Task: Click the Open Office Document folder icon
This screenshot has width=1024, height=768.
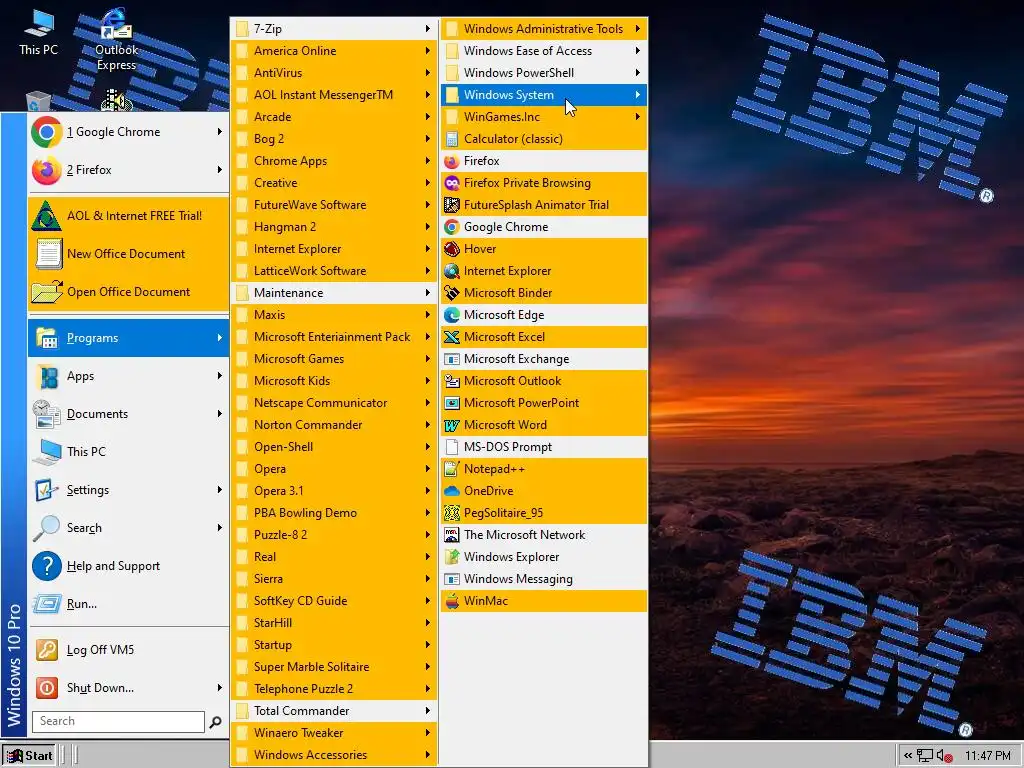Action: click(47, 292)
